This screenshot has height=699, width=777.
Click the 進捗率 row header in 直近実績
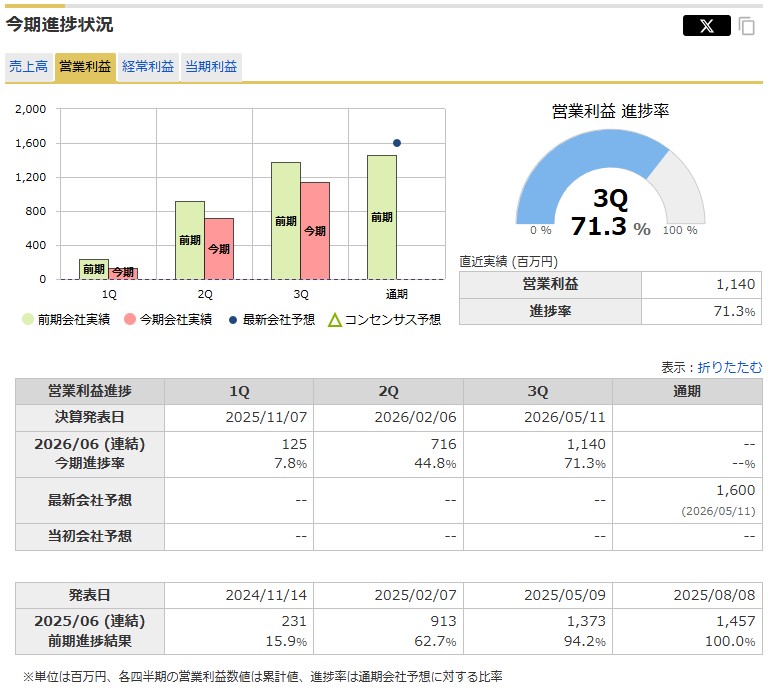tap(550, 311)
